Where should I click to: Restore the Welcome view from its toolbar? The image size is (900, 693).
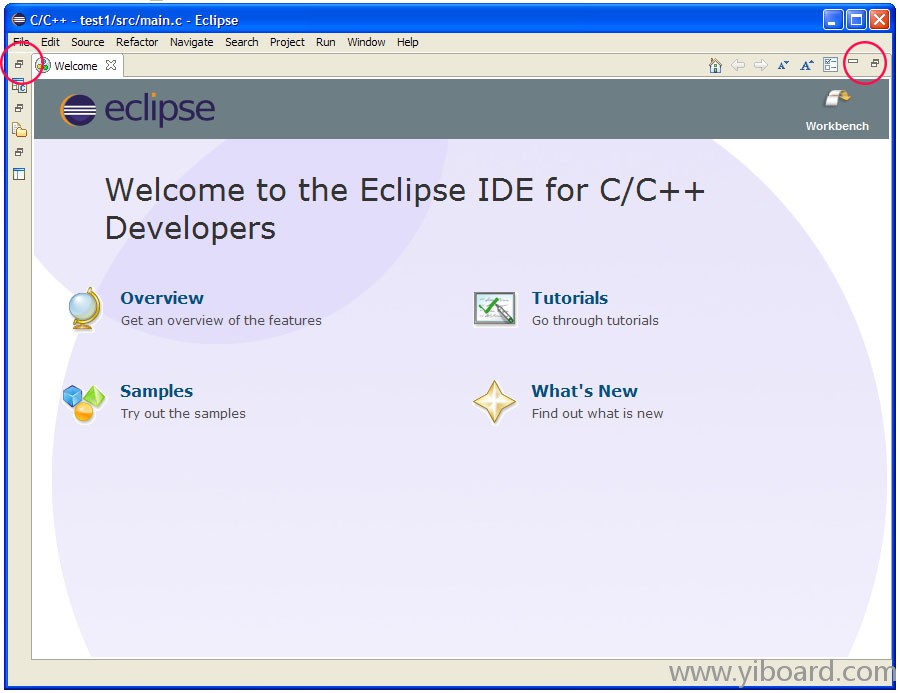(x=875, y=63)
